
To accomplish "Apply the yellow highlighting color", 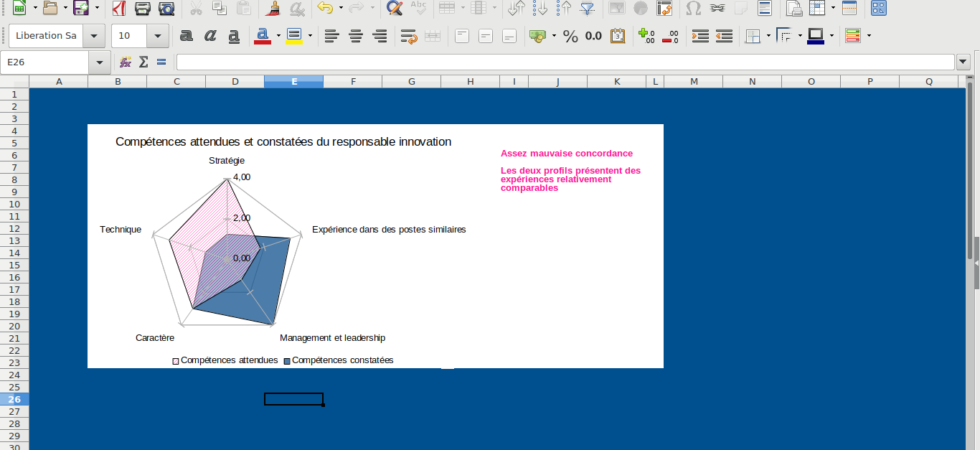I will tap(293, 36).
